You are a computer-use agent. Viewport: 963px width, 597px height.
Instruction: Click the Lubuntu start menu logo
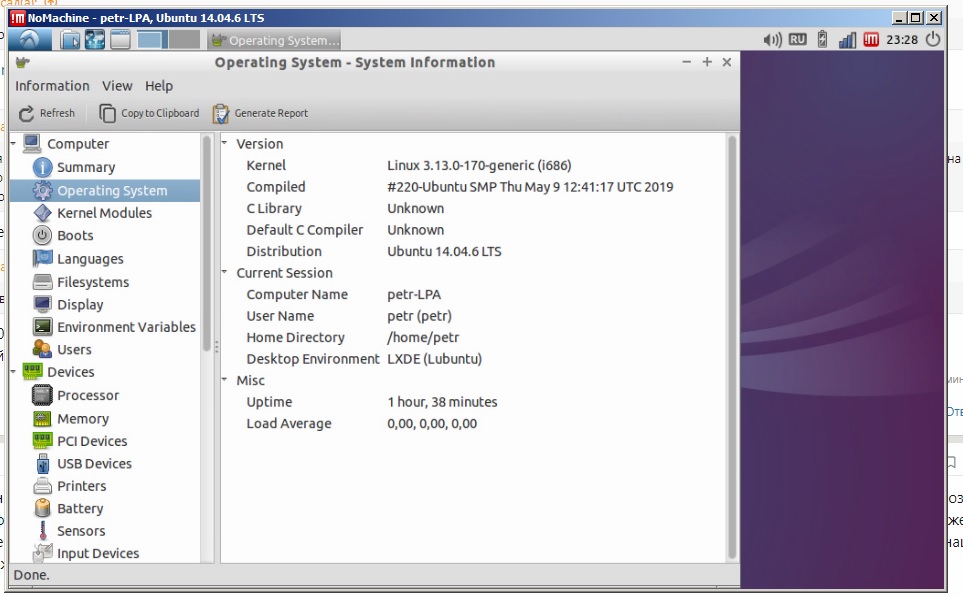[x=28, y=40]
